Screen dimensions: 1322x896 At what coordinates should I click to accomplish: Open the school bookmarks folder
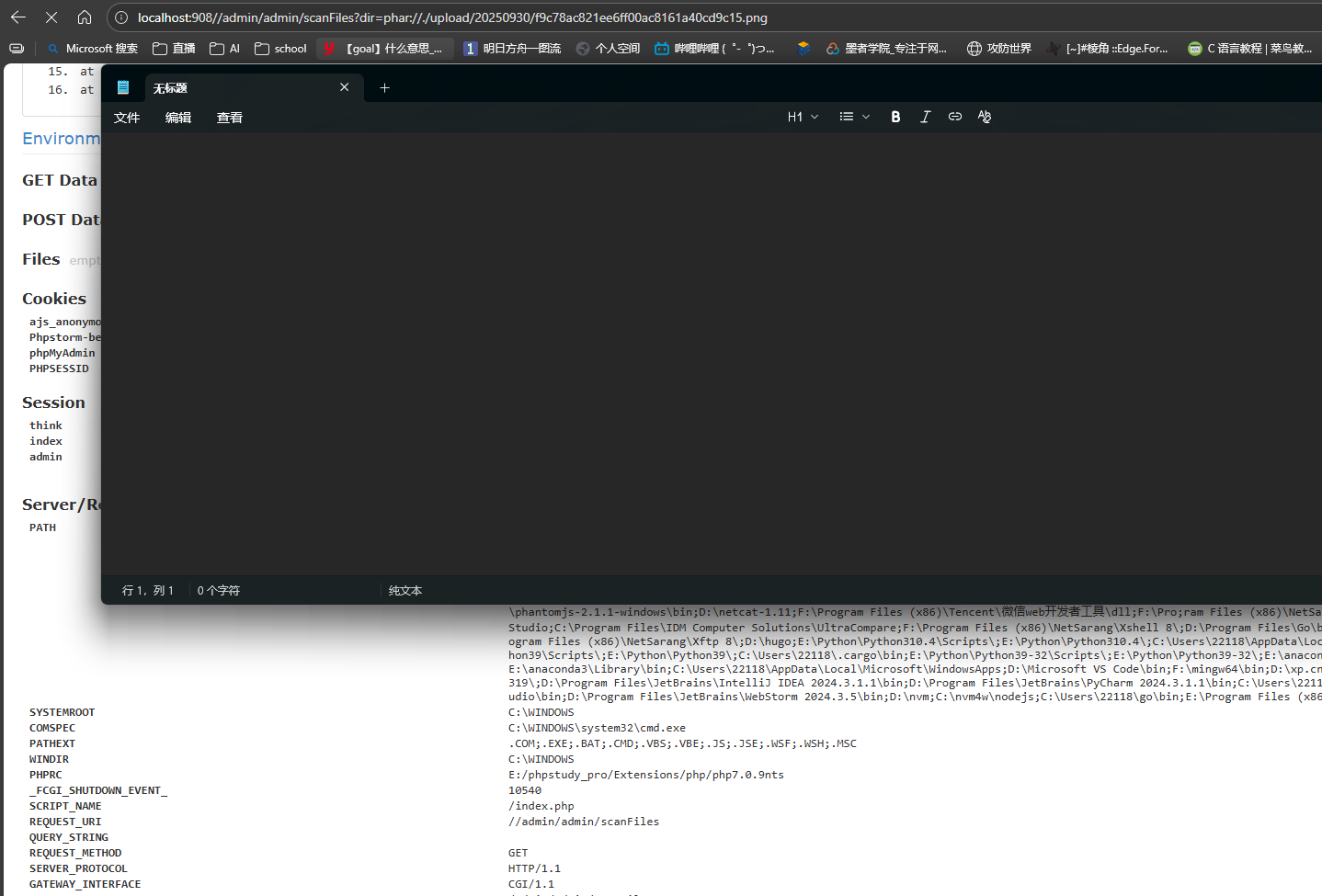pyautogui.click(x=280, y=49)
